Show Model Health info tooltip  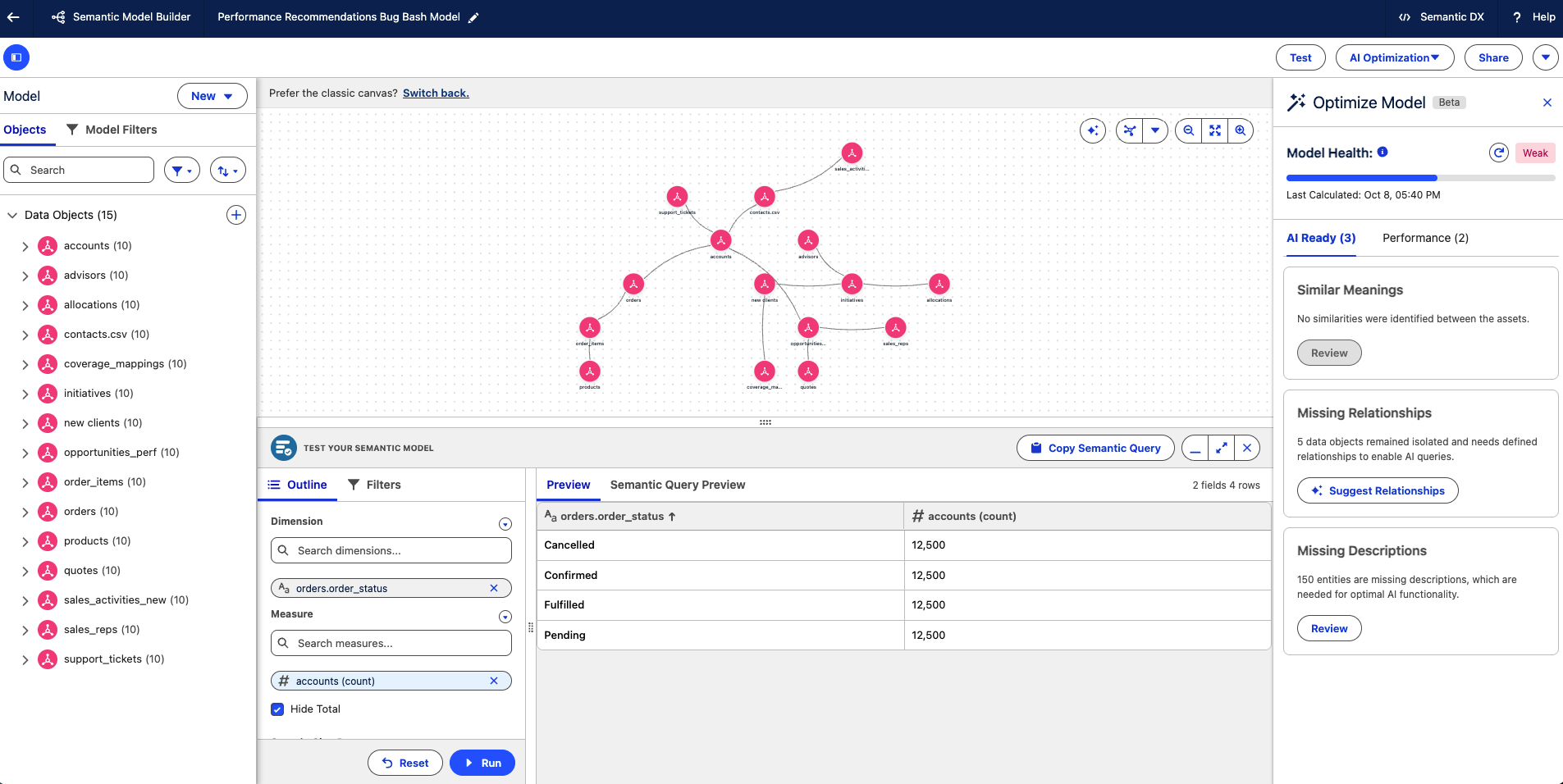pos(1382,152)
